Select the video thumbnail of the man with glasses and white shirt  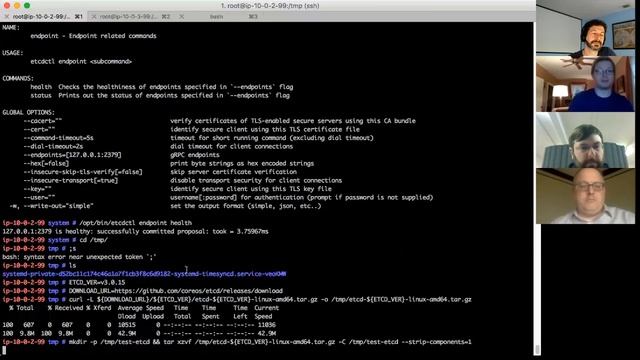tap(585, 196)
